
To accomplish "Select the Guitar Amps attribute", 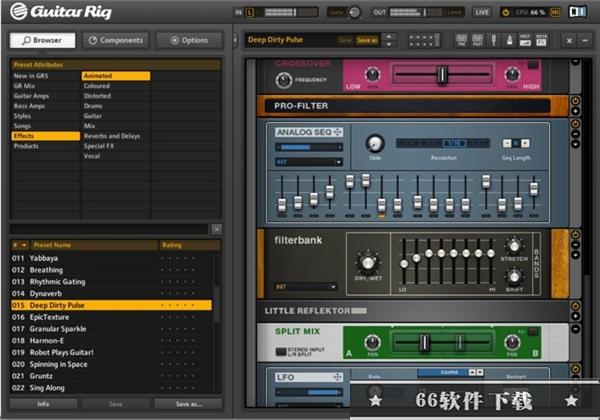I will click(46, 96).
